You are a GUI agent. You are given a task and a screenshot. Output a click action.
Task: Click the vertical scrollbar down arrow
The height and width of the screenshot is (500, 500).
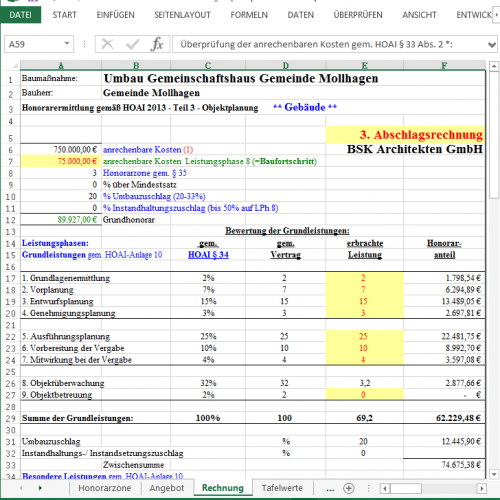click(494, 474)
